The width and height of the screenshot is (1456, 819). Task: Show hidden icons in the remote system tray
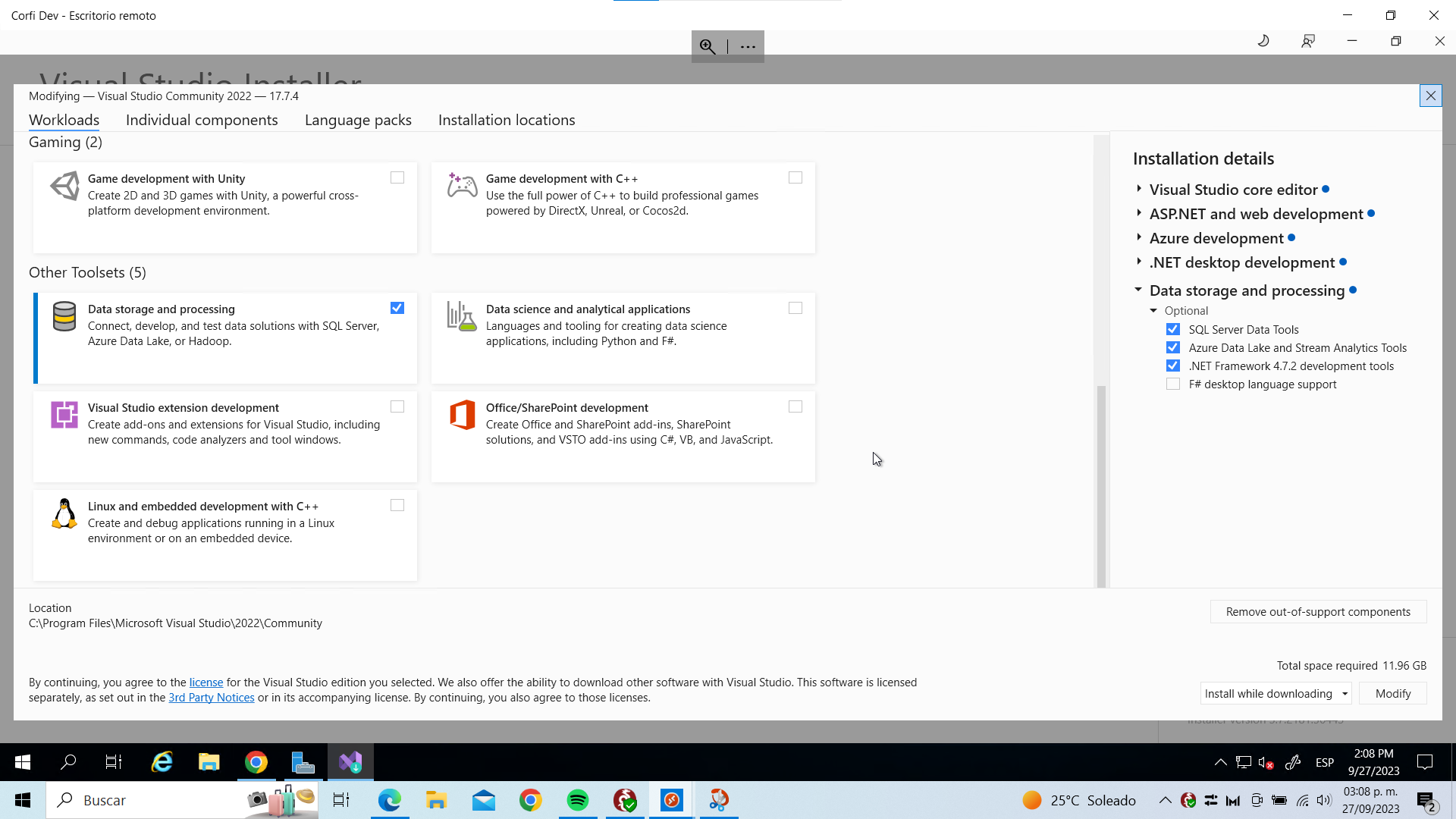tap(1220, 762)
